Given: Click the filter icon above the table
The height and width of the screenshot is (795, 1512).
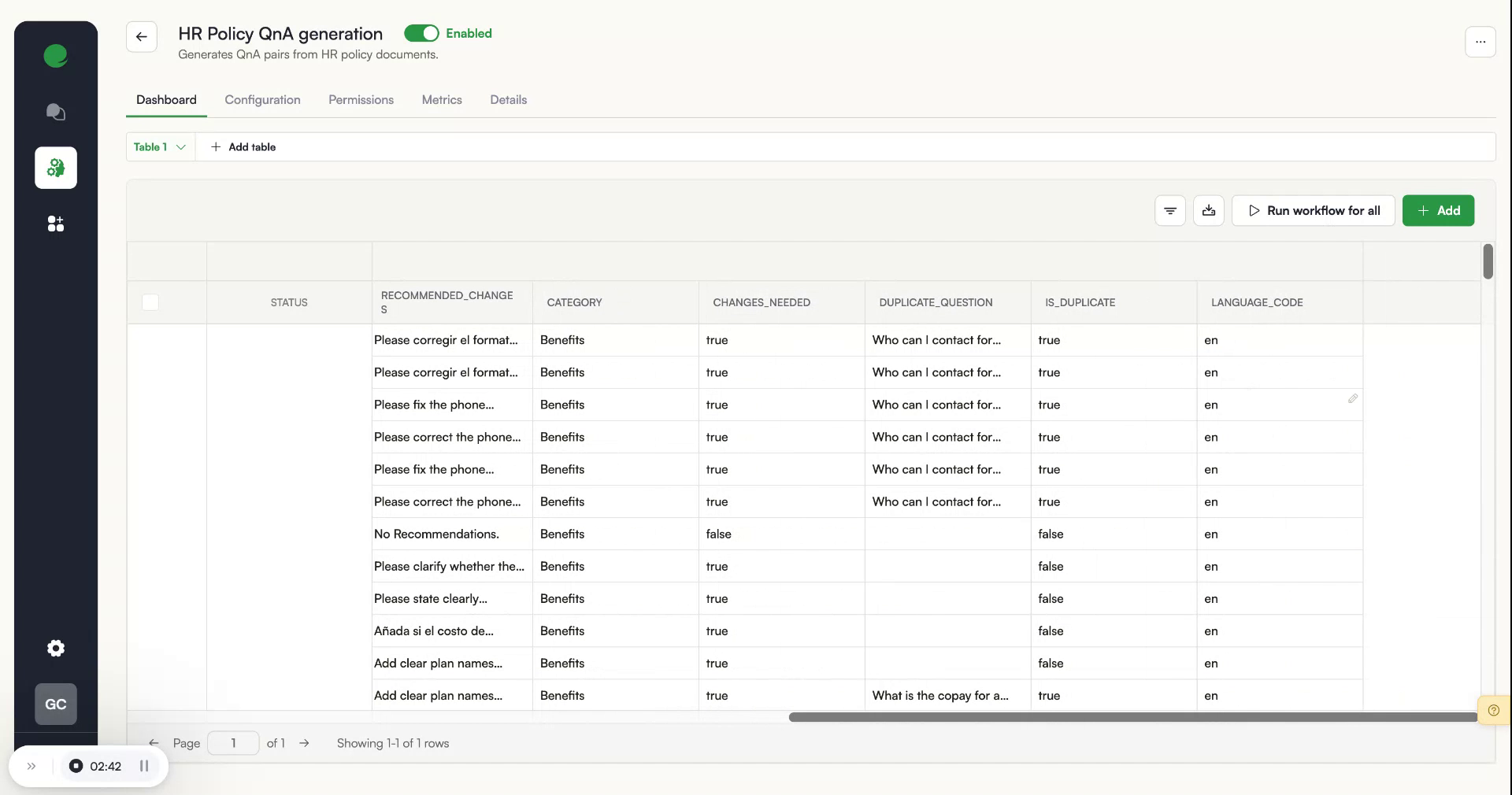Looking at the screenshot, I should (1169, 211).
